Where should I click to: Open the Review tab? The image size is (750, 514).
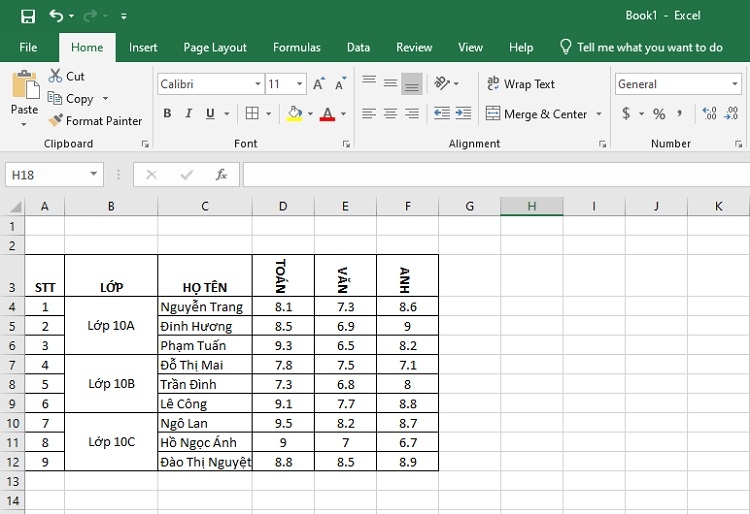coord(414,47)
